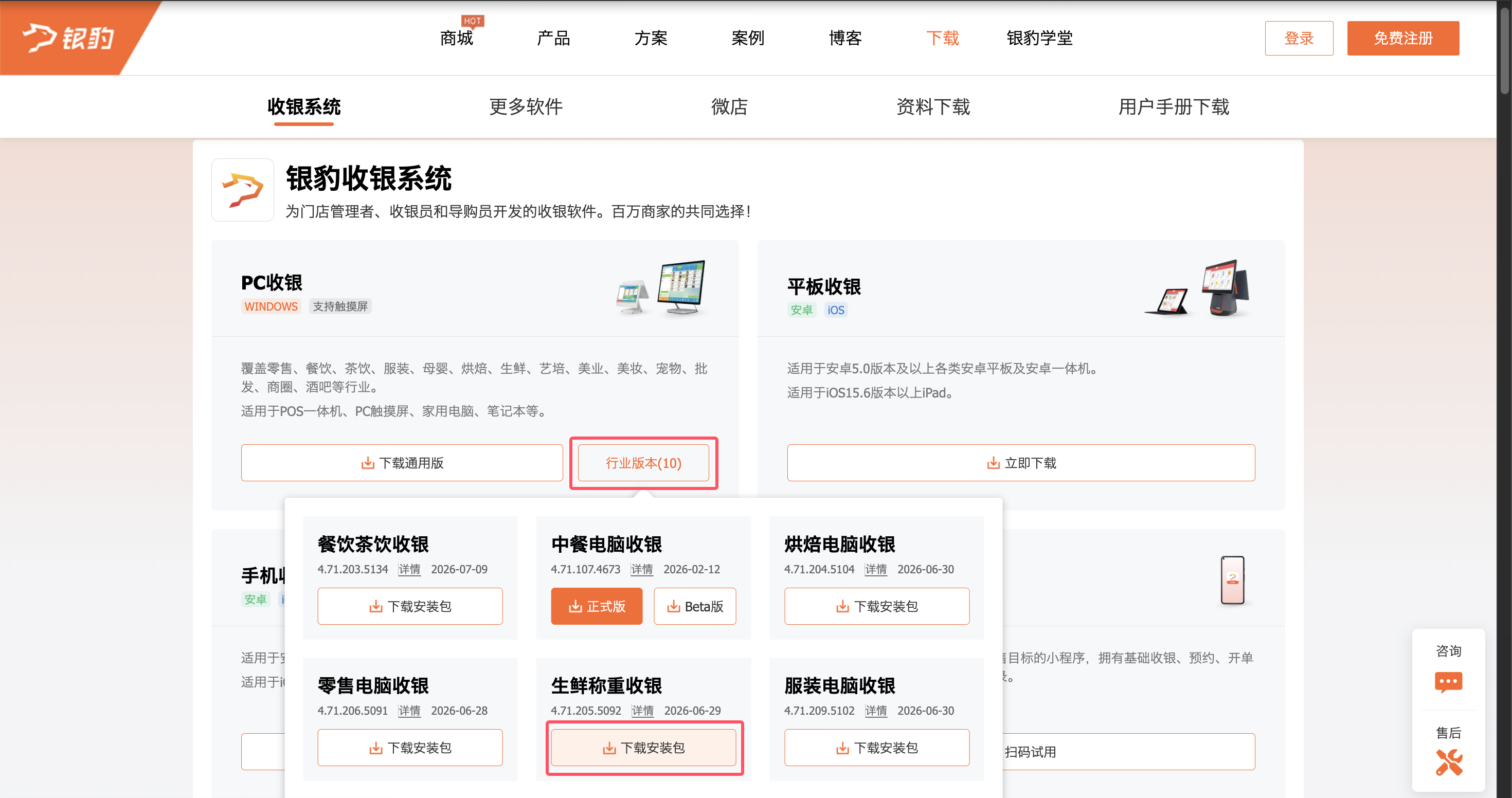Click the HOT badge above 商城
Image resolution: width=1512 pixels, height=798 pixels.
click(472, 21)
